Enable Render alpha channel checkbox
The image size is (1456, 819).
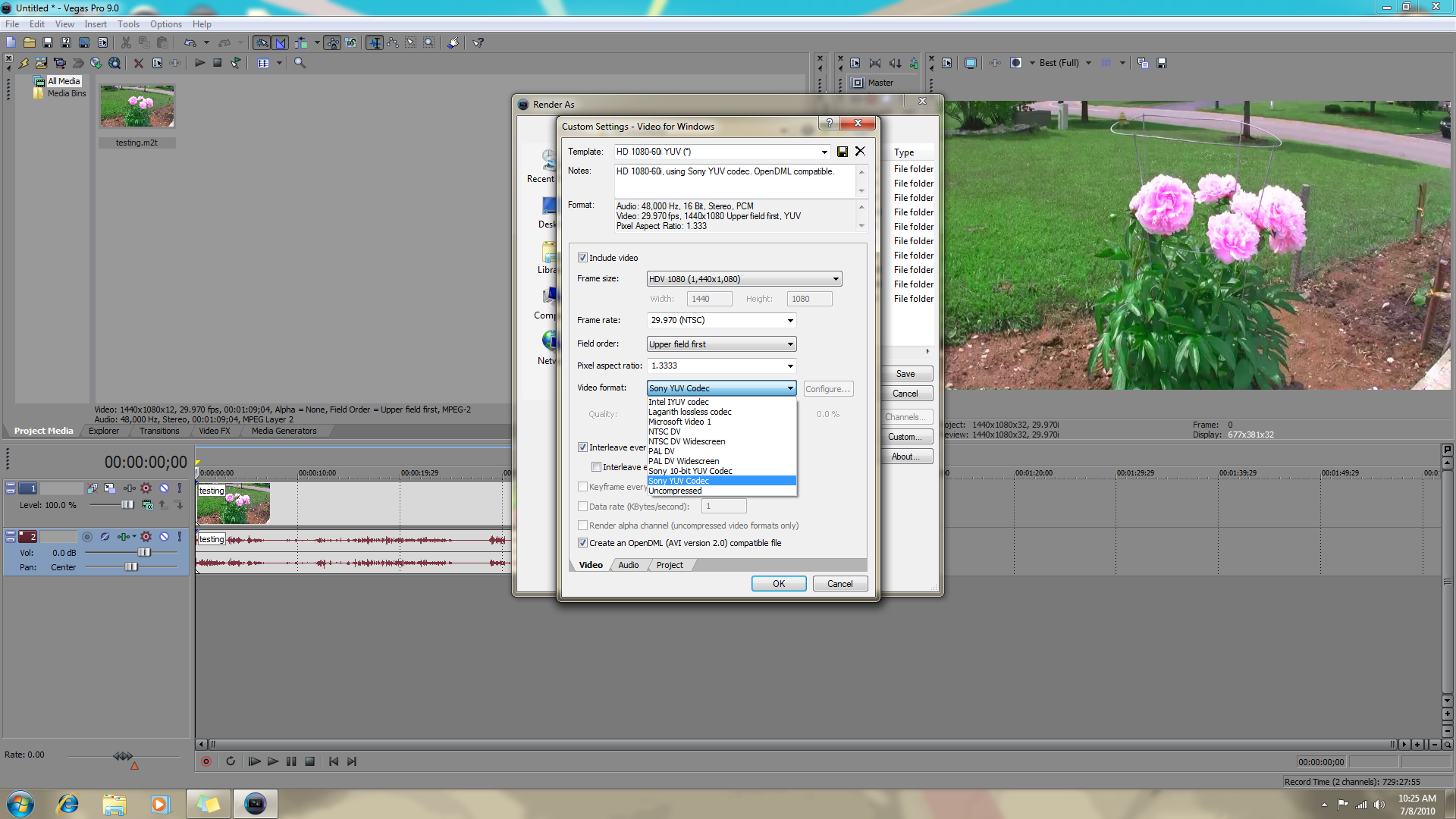tap(582, 526)
